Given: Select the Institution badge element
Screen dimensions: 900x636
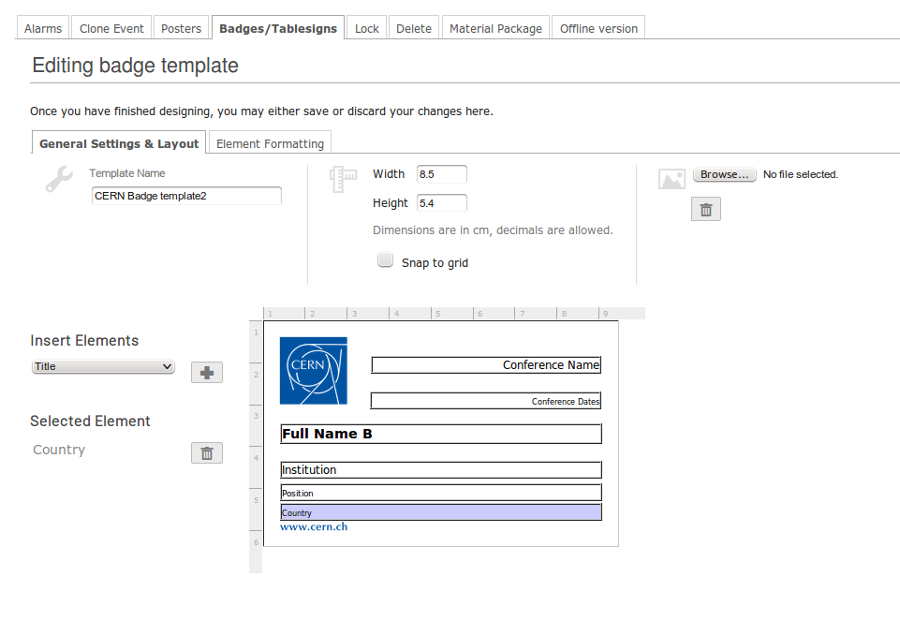Looking at the screenshot, I should pos(441,470).
